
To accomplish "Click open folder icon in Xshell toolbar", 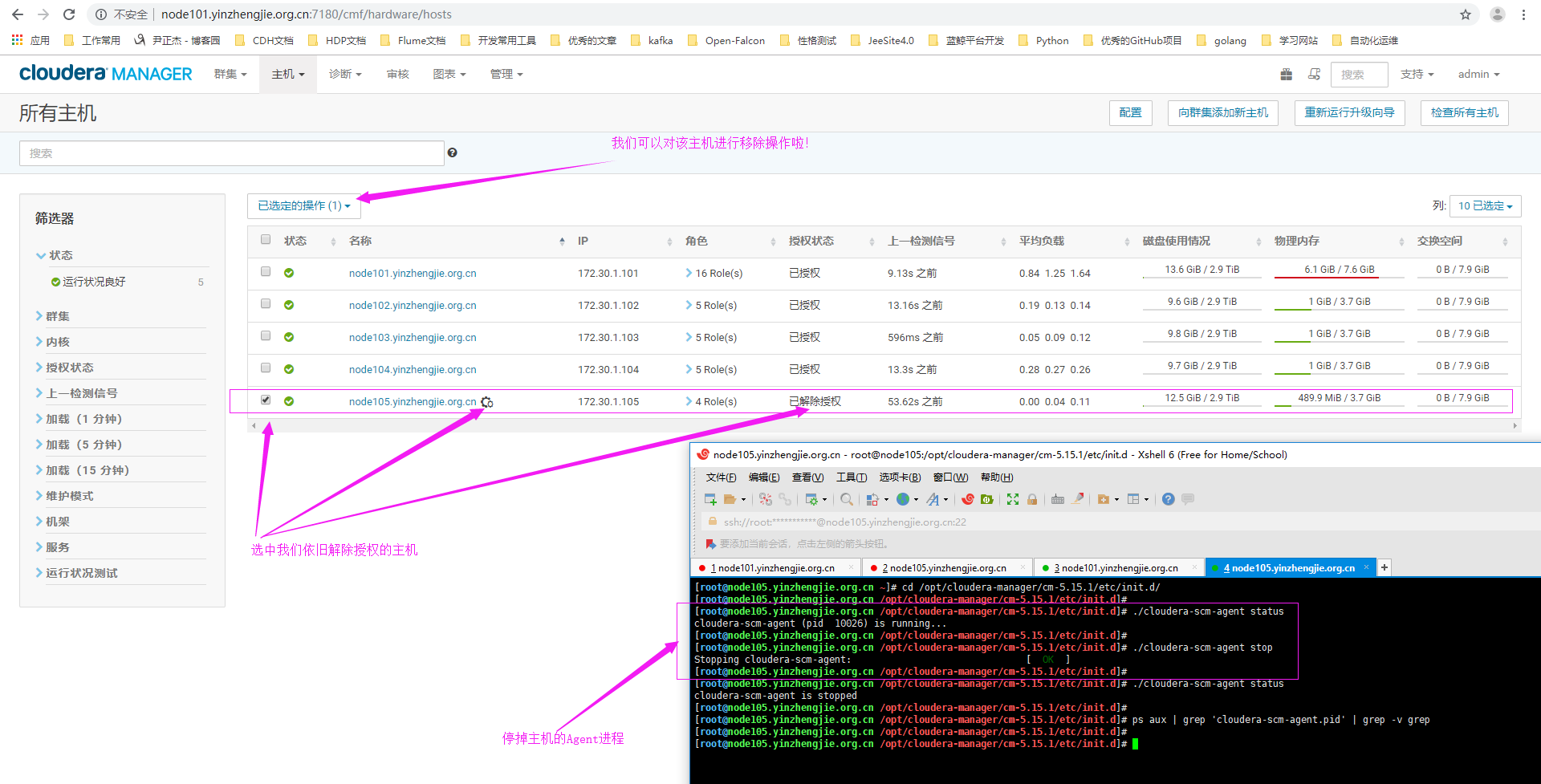I will [730, 499].
